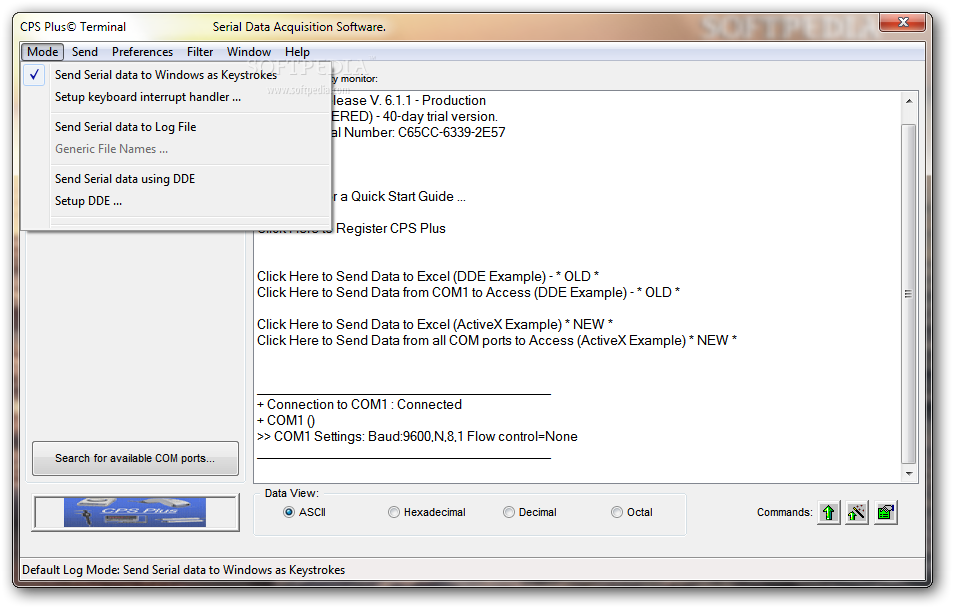Select the Octal data view option
Screen dimensions: 953x608
[x=631, y=512]
